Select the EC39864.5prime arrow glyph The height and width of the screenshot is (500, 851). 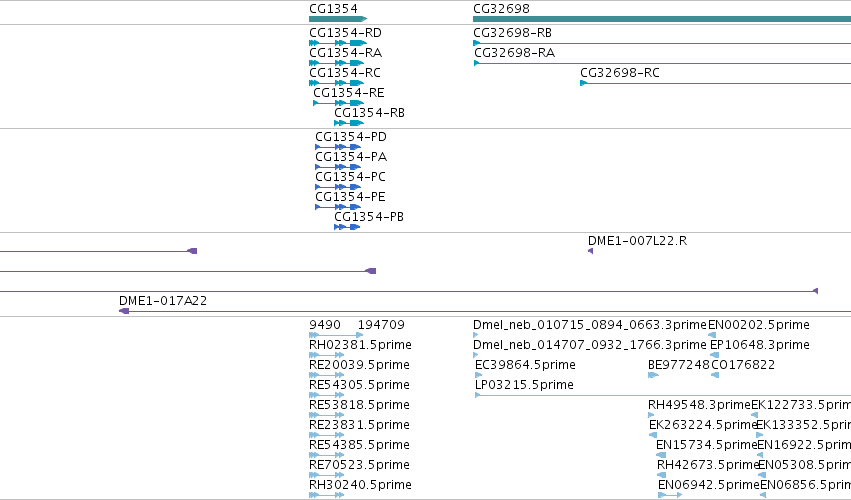[478, 375]
